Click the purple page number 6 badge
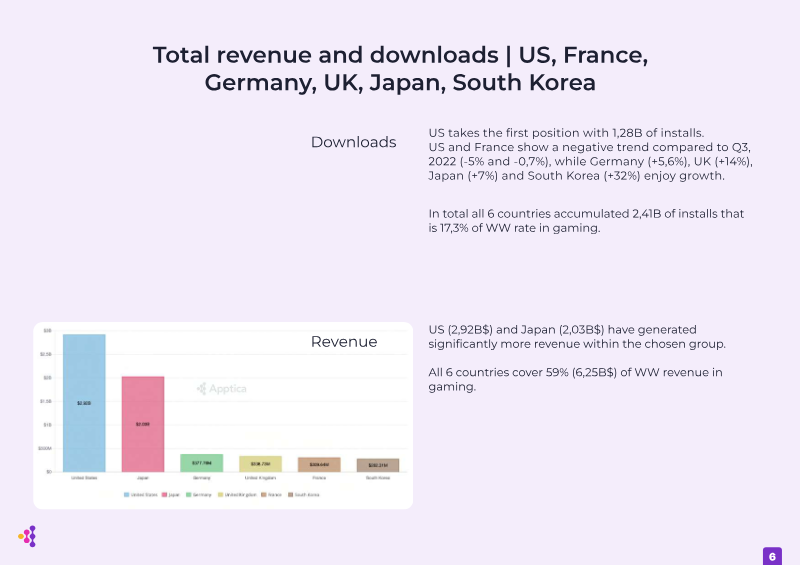 (771, 556)
